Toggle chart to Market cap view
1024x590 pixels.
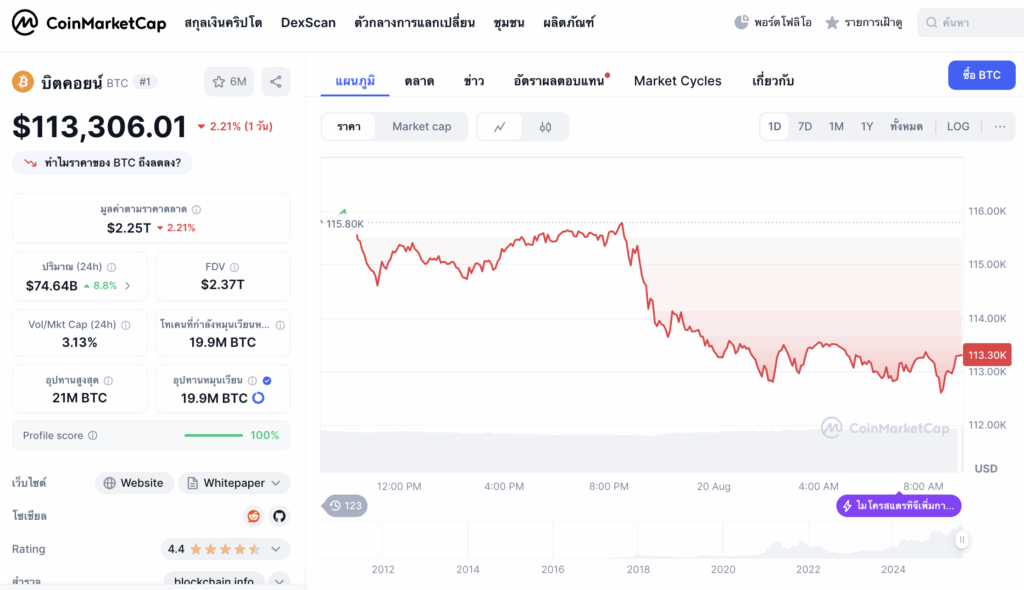pos(421,127)
